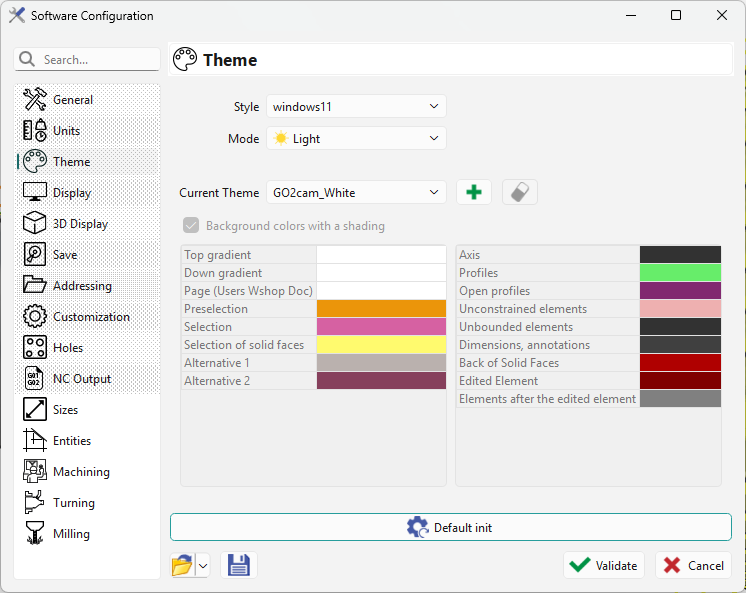This screenshot has height=593, width=746.
Task: Expand the Current Theme GO2cam_White dropdown
Action: coord(355,192)
